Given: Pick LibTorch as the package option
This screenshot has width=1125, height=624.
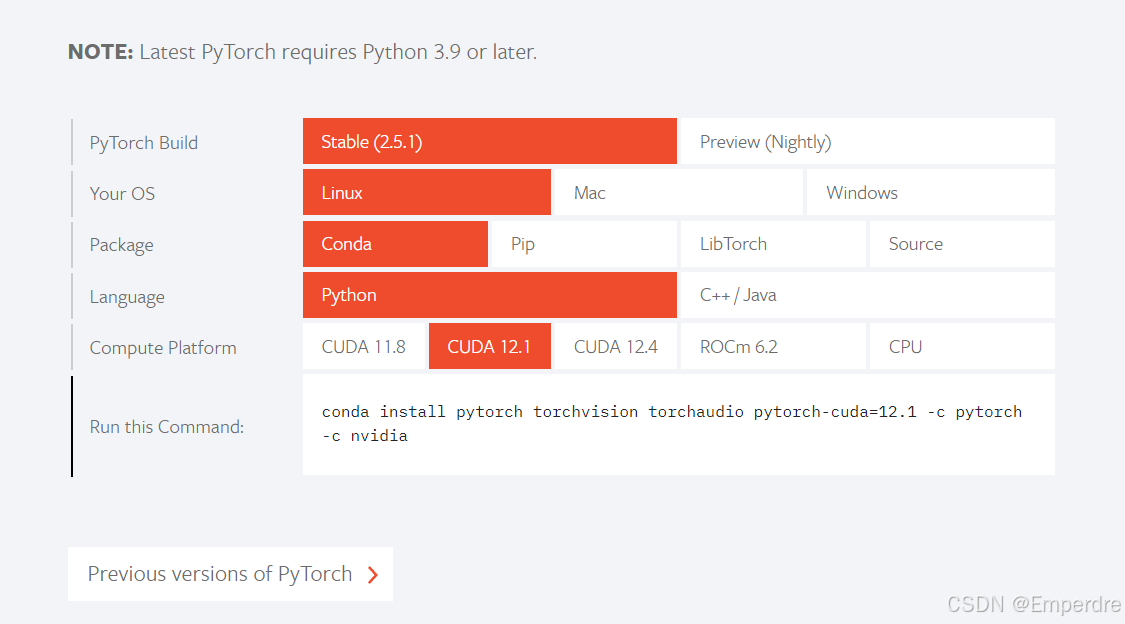Looking at the screenshot, I should tap(773, 243).
